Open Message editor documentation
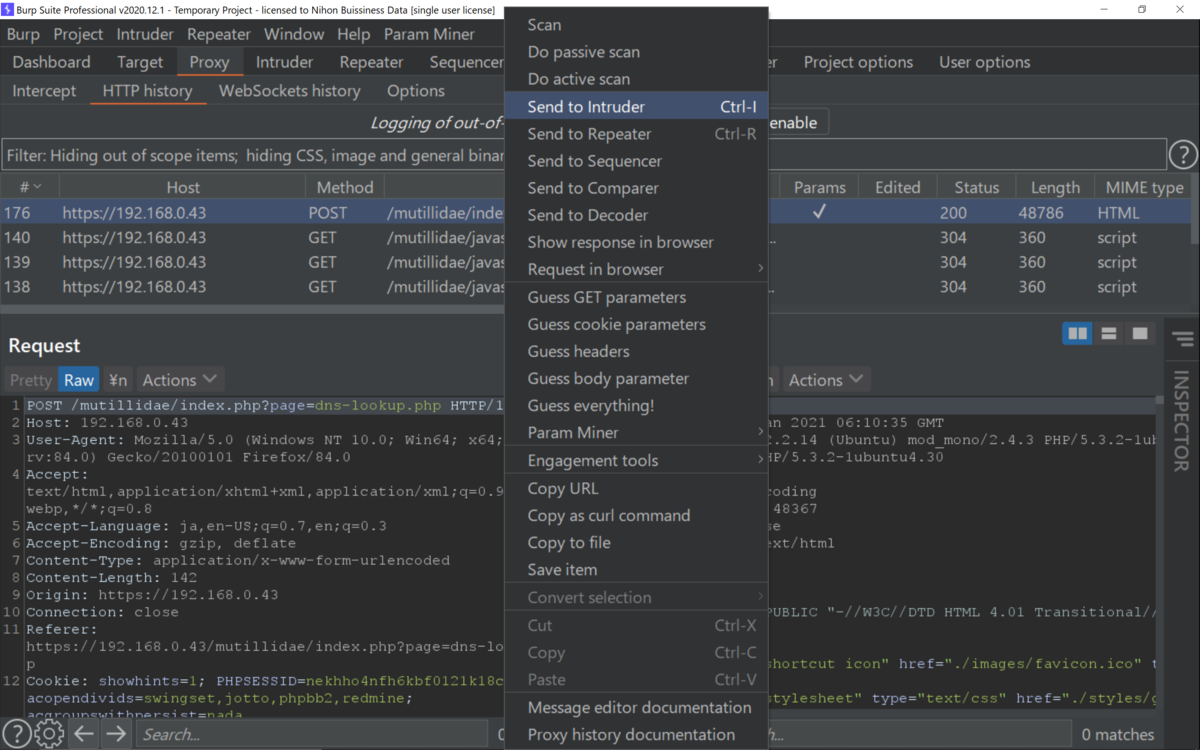Viewport: 1200px width, 750px height. point(636,707)
